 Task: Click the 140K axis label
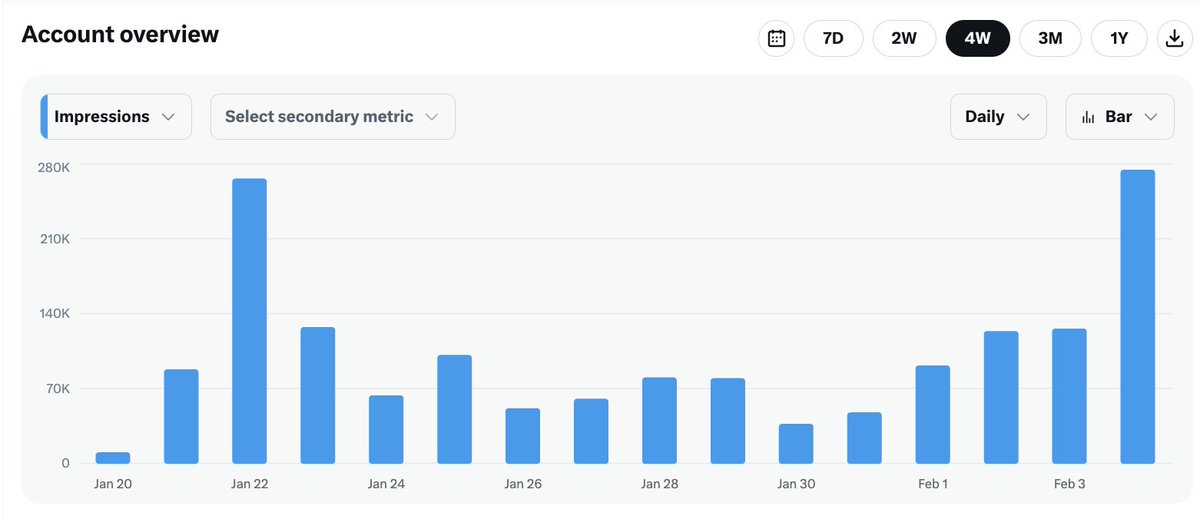click(54, 313)
